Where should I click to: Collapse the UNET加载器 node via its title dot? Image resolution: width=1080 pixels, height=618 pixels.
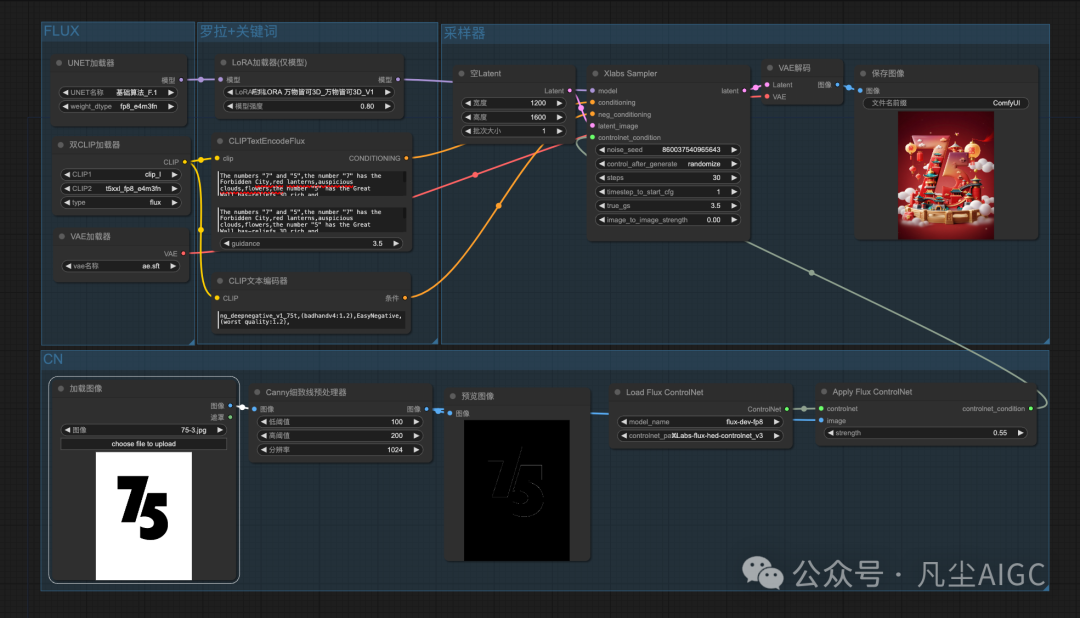[59, 63]
